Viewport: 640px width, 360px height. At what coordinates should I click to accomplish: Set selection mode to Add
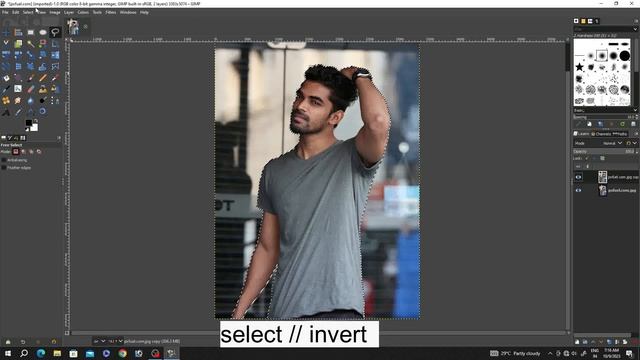pos(23,151)
